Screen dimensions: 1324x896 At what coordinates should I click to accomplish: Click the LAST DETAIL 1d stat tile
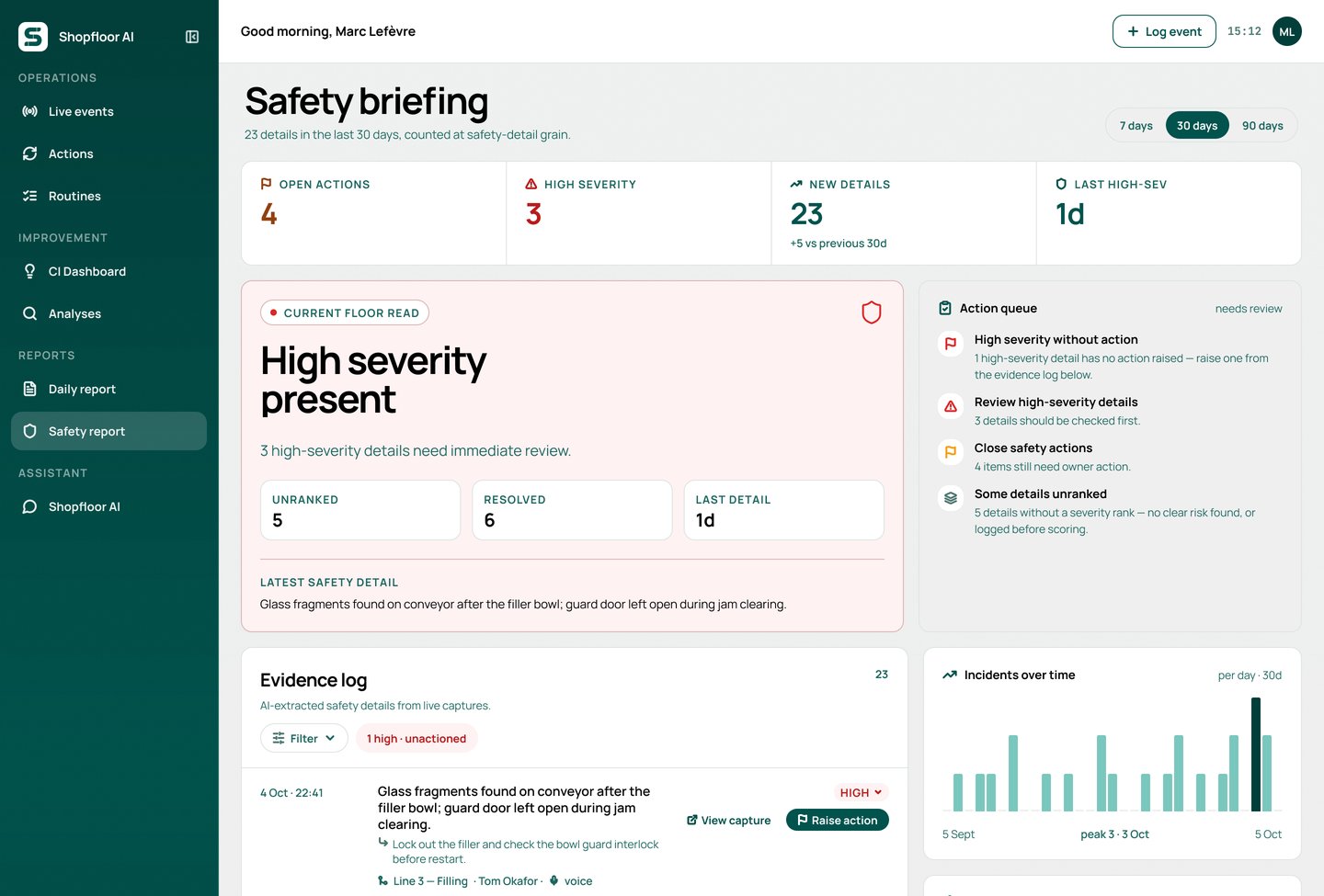784,510
